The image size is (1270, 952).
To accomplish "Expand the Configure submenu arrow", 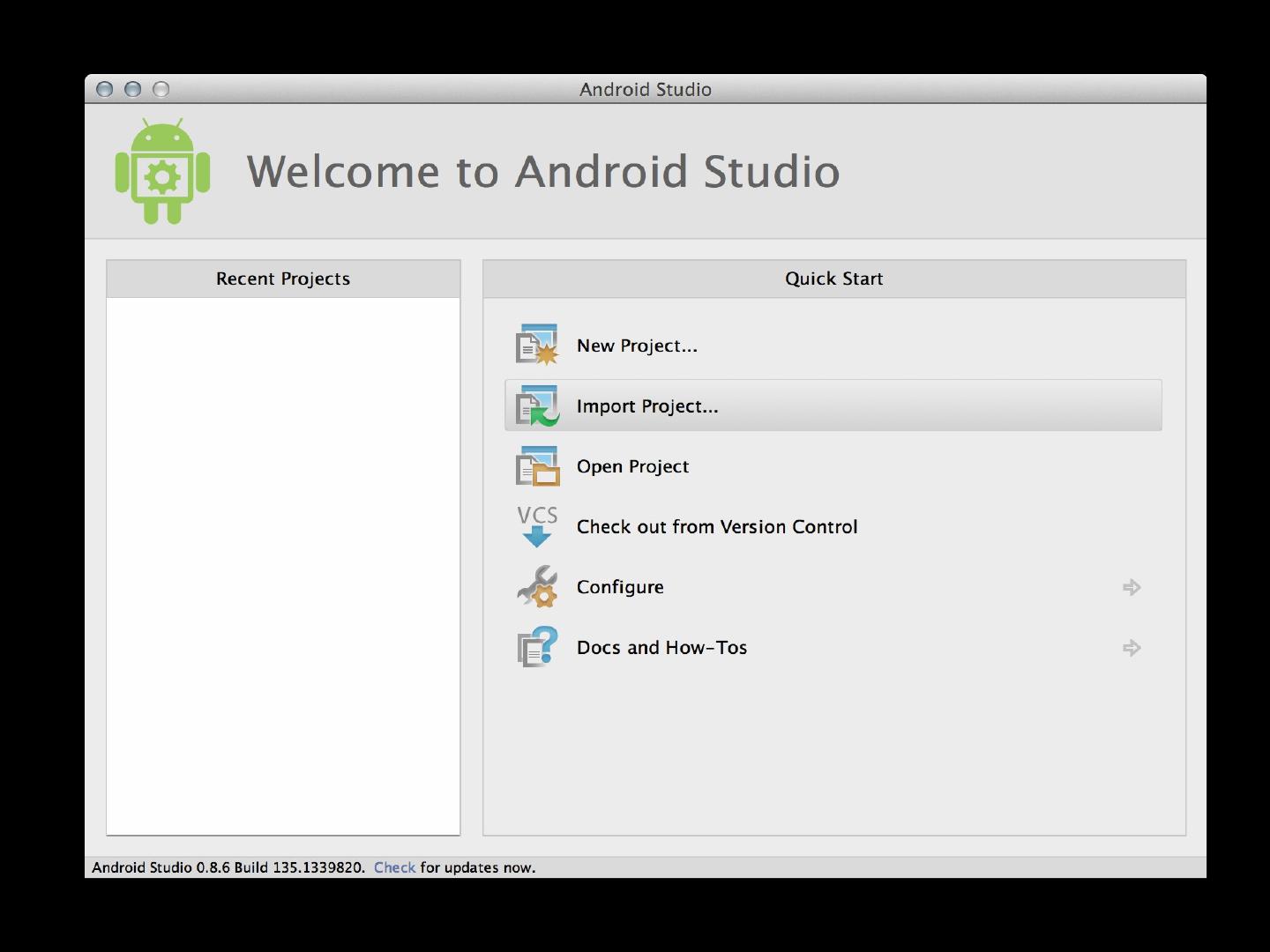I will pyautogui.click(x=1132, y=587).
